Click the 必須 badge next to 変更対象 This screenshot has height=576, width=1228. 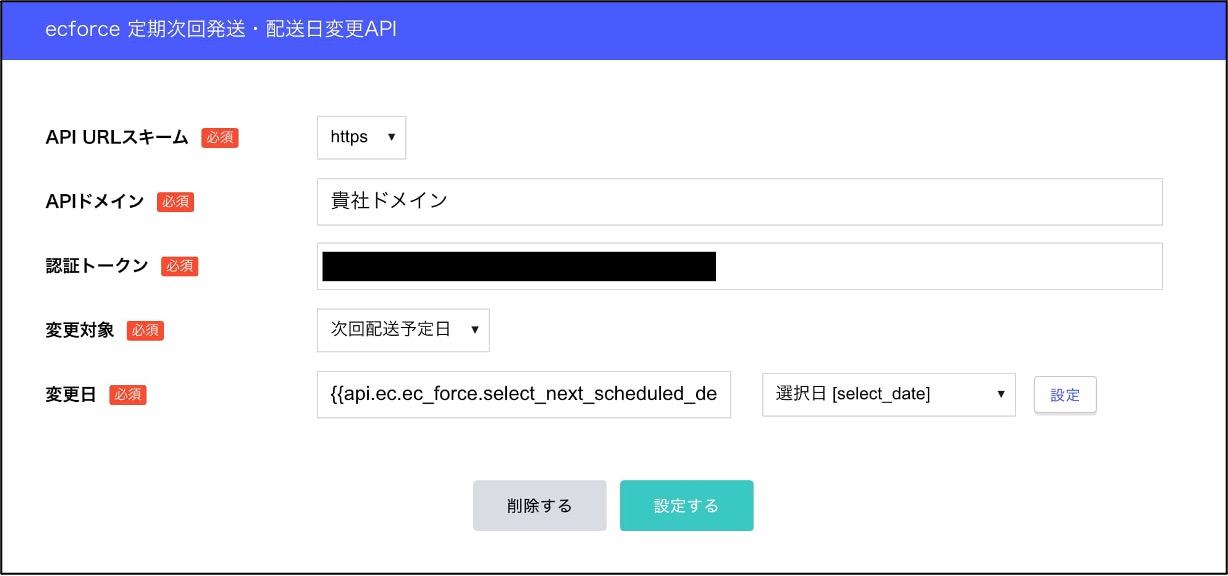click(x=145, y=330)
